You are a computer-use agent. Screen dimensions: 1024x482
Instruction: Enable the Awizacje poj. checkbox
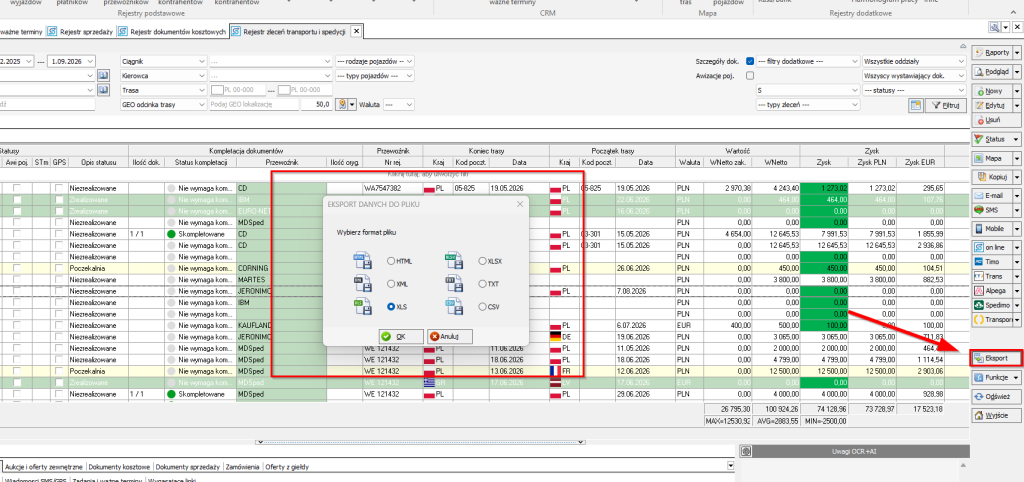[x=750, y=76]
